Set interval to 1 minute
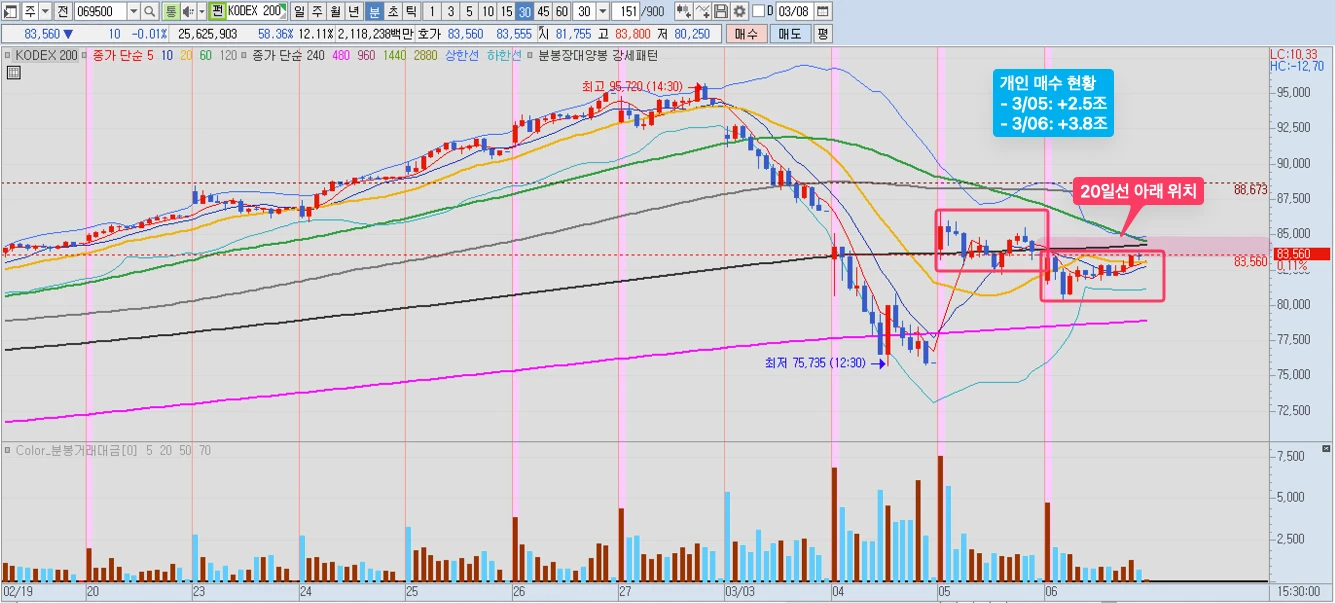 [x=432, y=11]
